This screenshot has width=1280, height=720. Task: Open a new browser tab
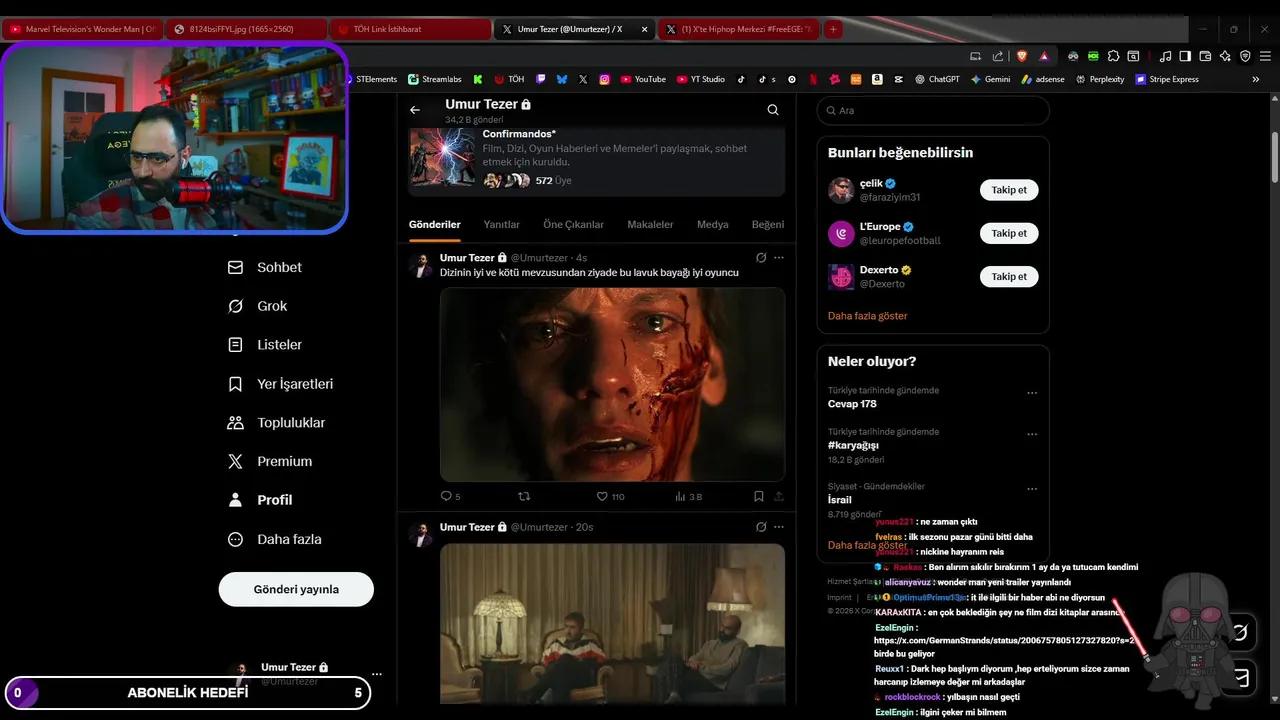click(833, 29)
